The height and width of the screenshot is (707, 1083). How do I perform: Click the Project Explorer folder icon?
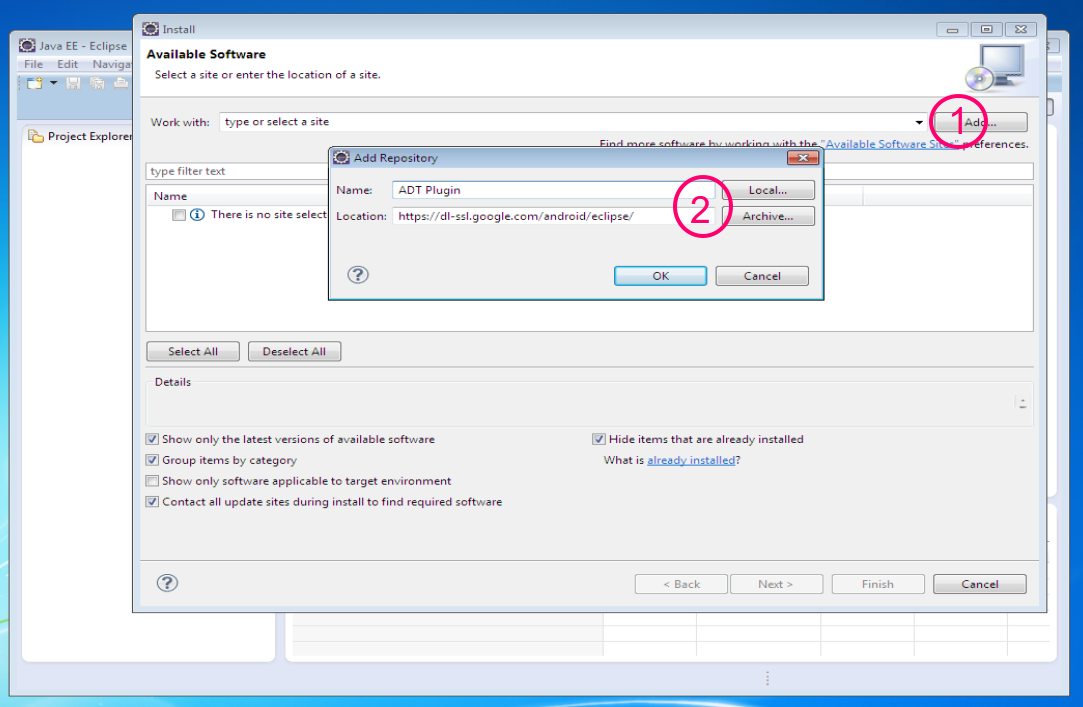[x=35, y=136]
